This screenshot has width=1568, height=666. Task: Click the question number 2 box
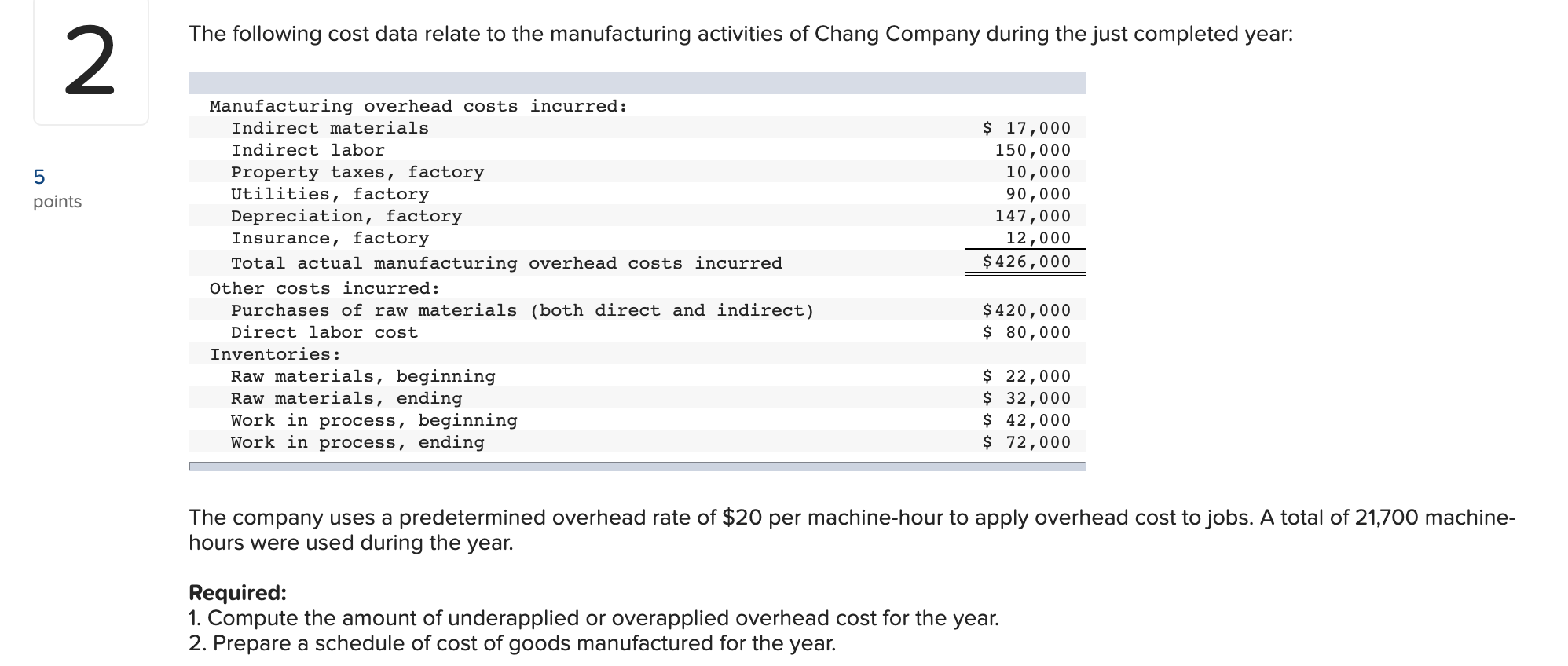(x=90, y=61)
